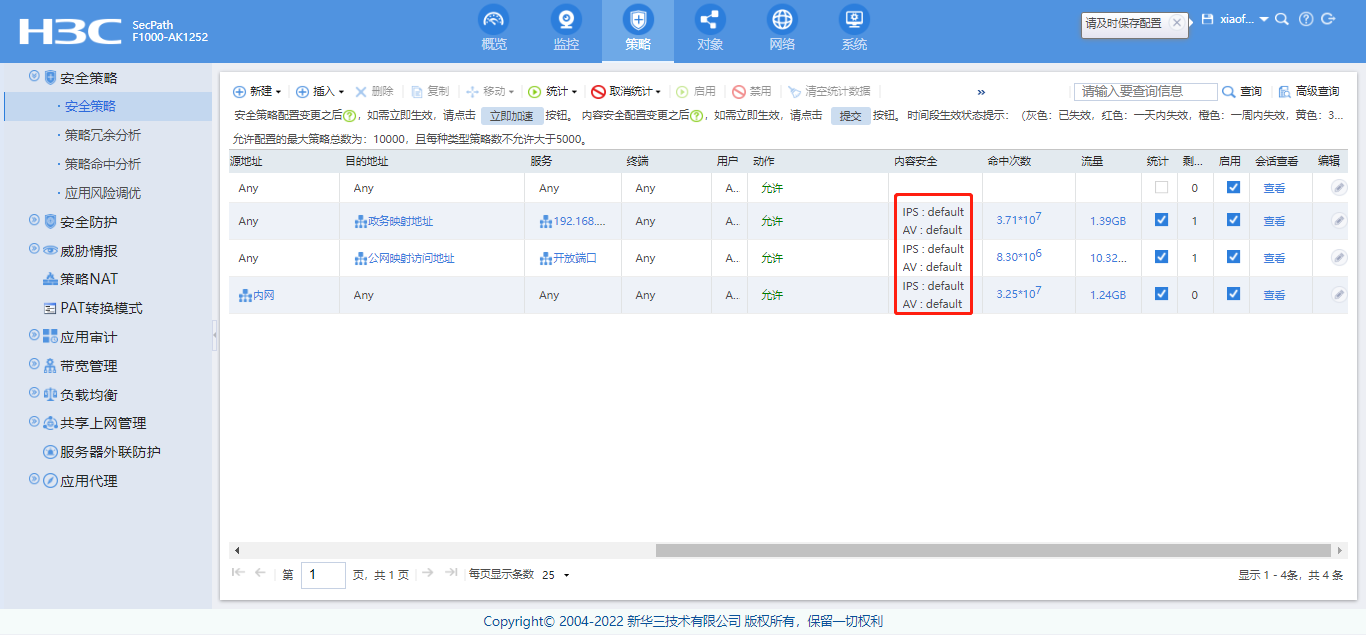Open hit count 8.30*10^6 link
This screenshot has height=635, width=1366.
[1019, 257]
